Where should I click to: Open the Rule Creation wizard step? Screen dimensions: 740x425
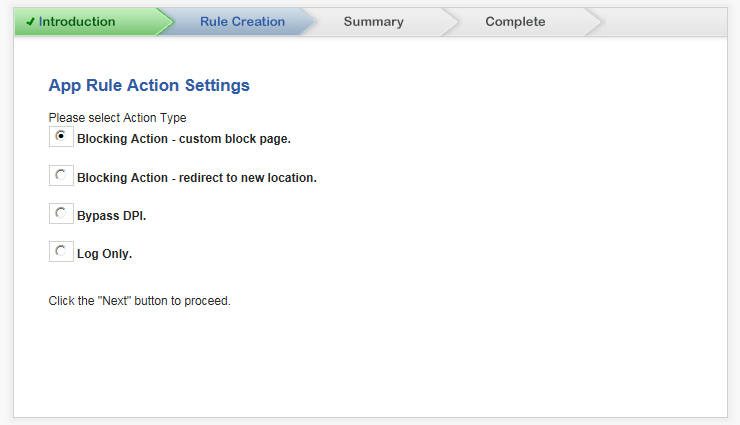pyautogui.click(x=243, y=22)
